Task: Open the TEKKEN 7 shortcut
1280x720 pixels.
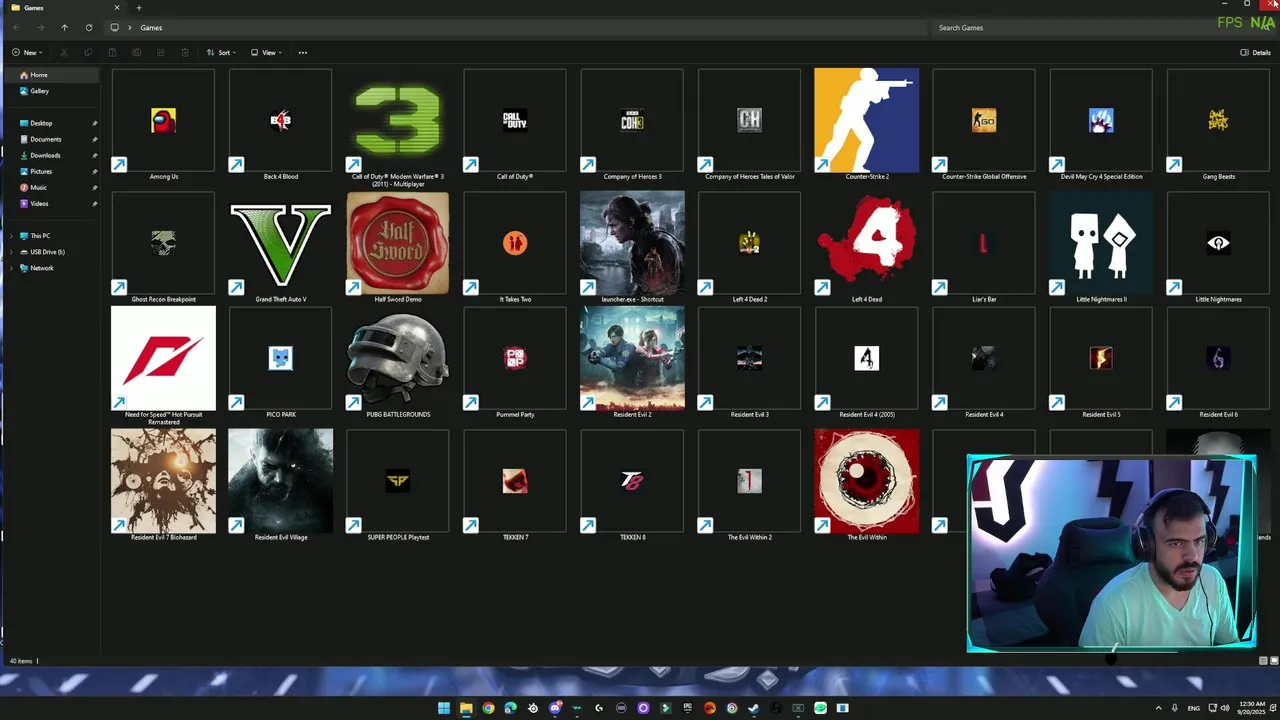Action: [x=515, y=485]
